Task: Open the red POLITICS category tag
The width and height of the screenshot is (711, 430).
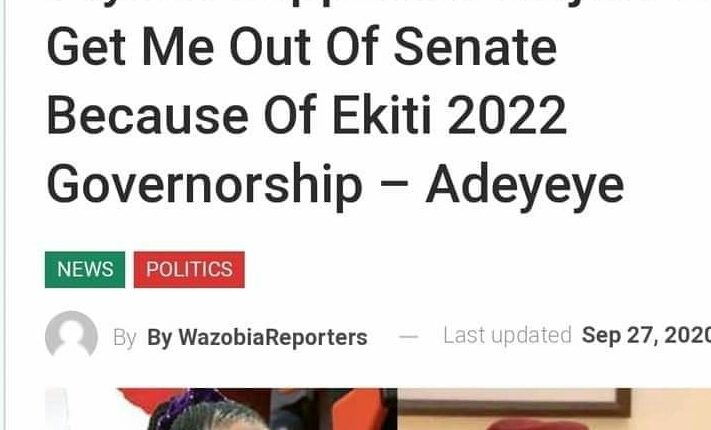Action: coord(189,269)
